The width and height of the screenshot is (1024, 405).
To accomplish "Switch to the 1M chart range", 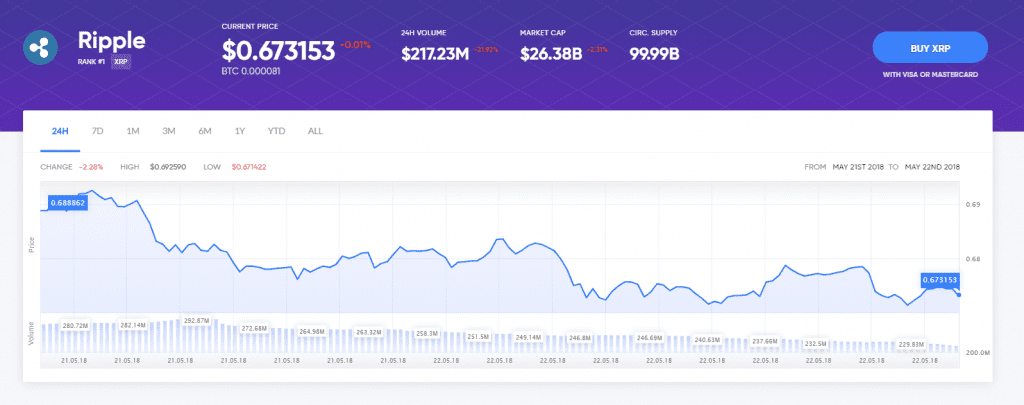I will tap(133, 131).
